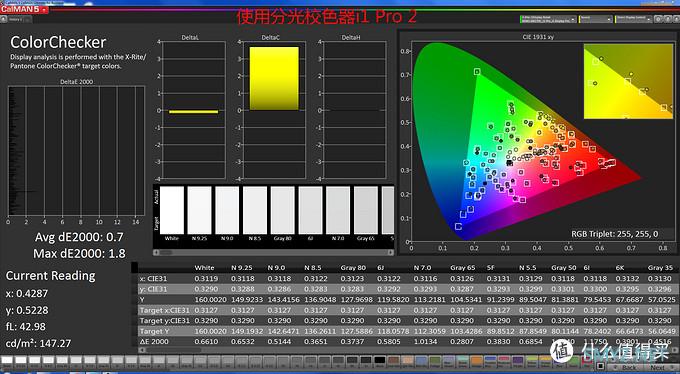Viewport: 680px width, 374px height.
Task: Select the History 1 tab
Action: pos(15,19)
